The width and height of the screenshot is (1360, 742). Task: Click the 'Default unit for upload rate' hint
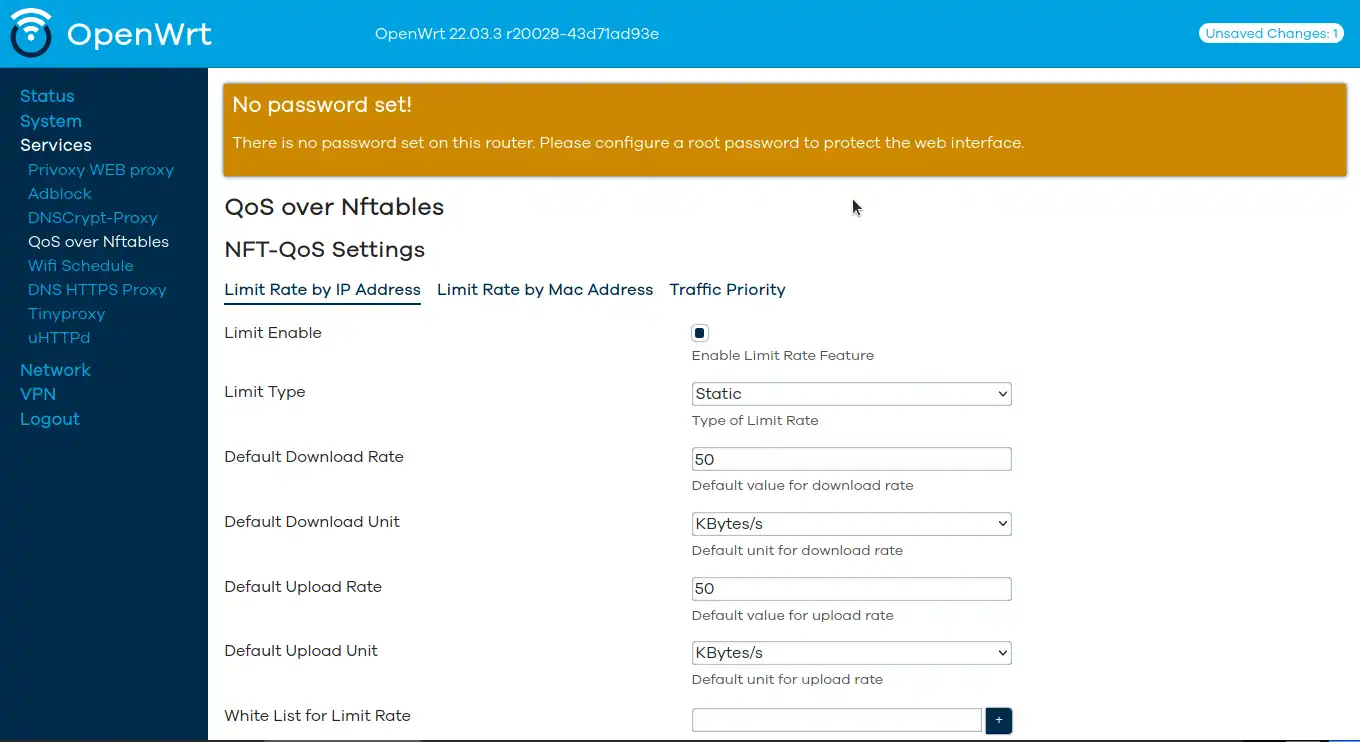(x=787, y=680)
